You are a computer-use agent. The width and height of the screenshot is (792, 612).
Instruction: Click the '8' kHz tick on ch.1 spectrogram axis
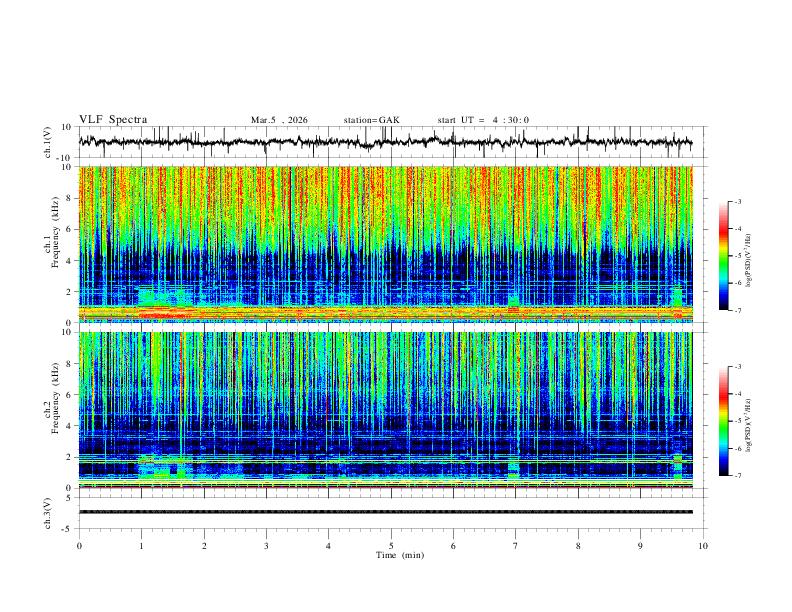(x=70, y=198)
